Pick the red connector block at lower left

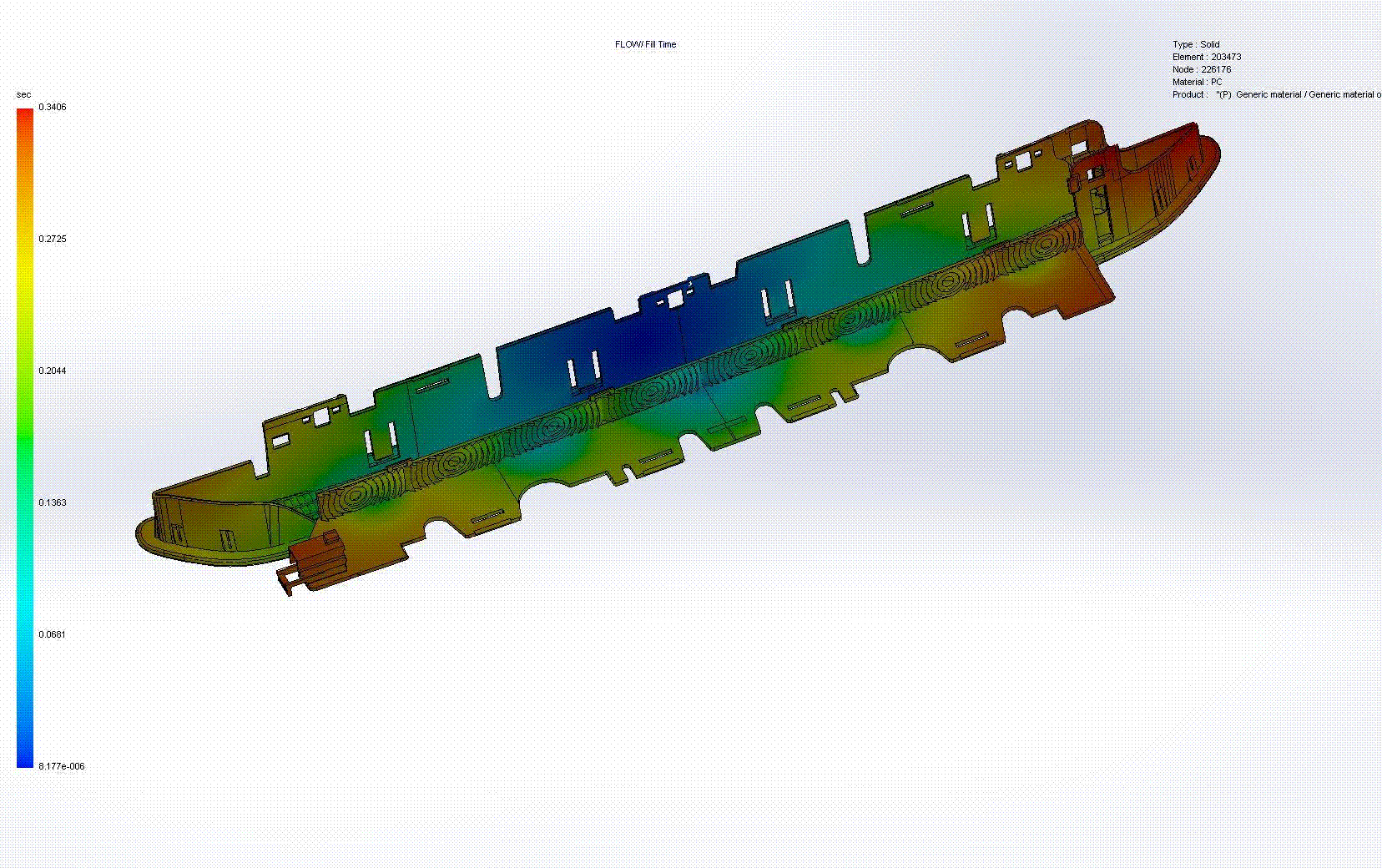[317, 555]
